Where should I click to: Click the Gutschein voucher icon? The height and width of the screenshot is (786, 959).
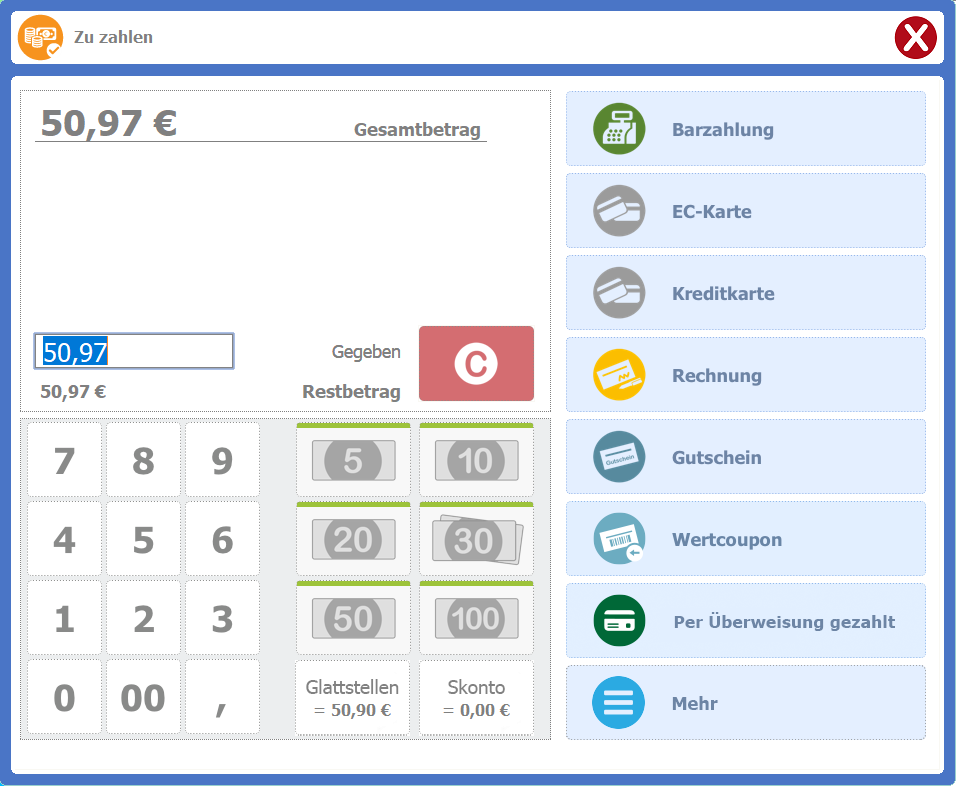tap(619, 457)
